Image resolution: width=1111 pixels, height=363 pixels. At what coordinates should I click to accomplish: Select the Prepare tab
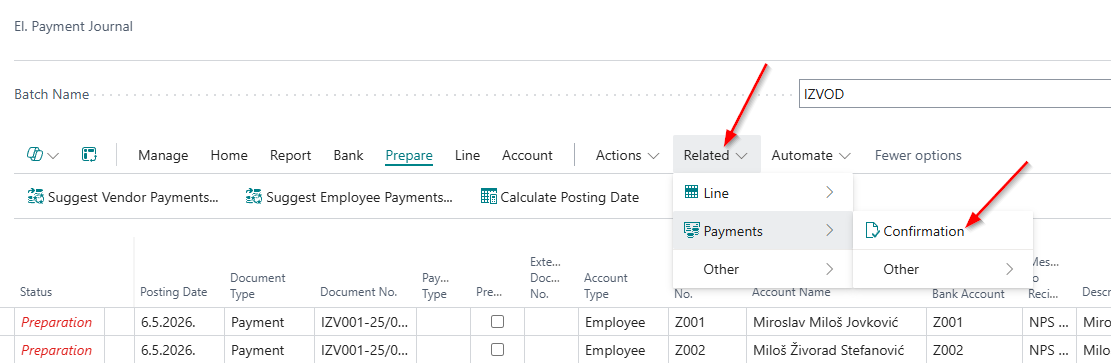pyautogui.click(x=409, y=155)
